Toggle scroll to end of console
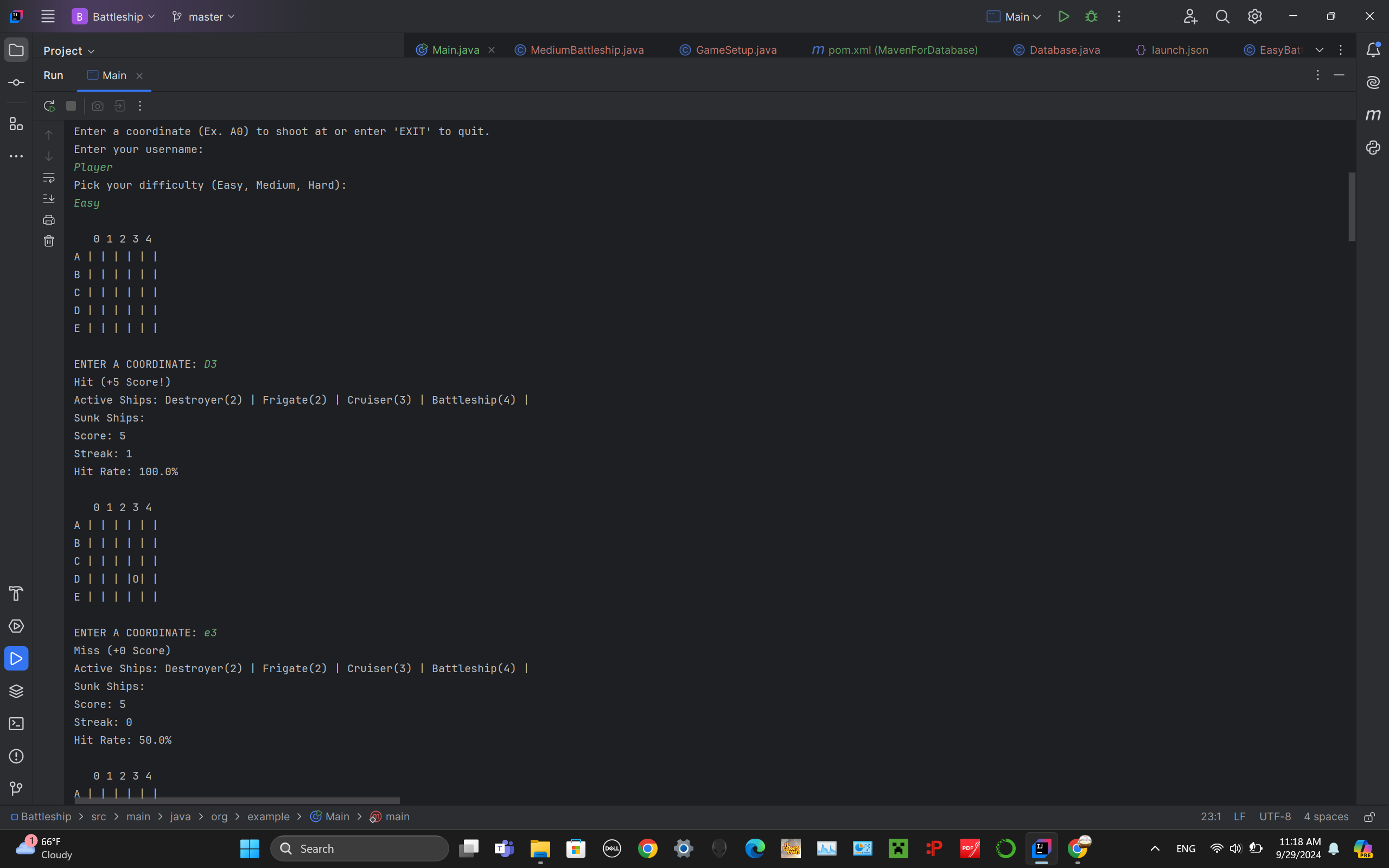This screenshot has width=1389, height=868. (x=49, y=199)
